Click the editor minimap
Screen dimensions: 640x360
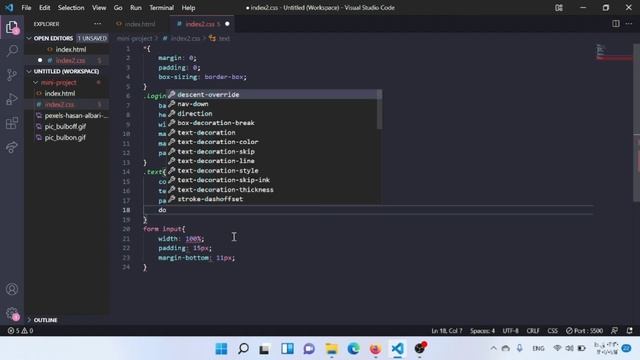tap(613, 52)
